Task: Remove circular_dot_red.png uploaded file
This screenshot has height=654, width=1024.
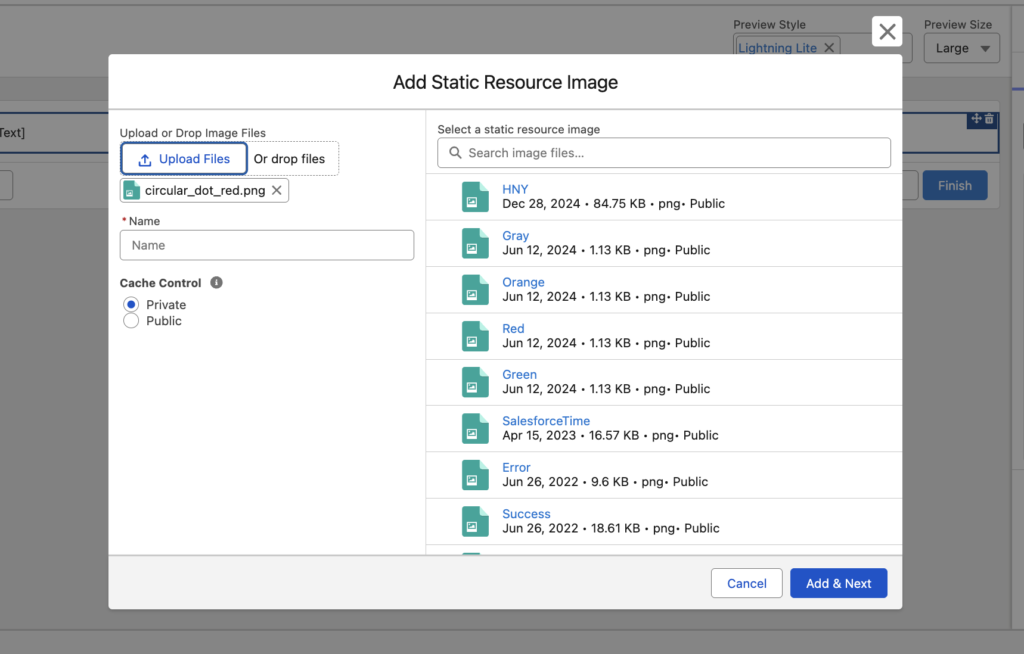Action: 277,190
